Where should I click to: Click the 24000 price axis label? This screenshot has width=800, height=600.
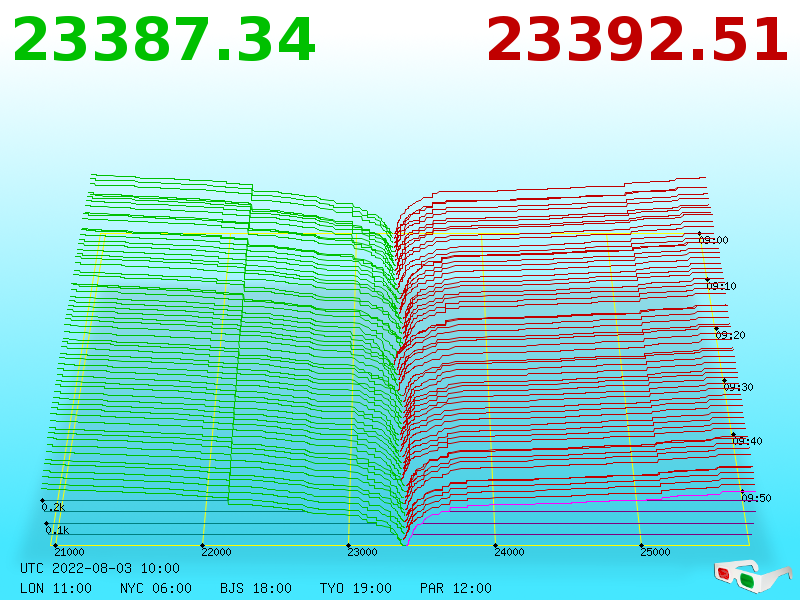click(x=509, y=552)
